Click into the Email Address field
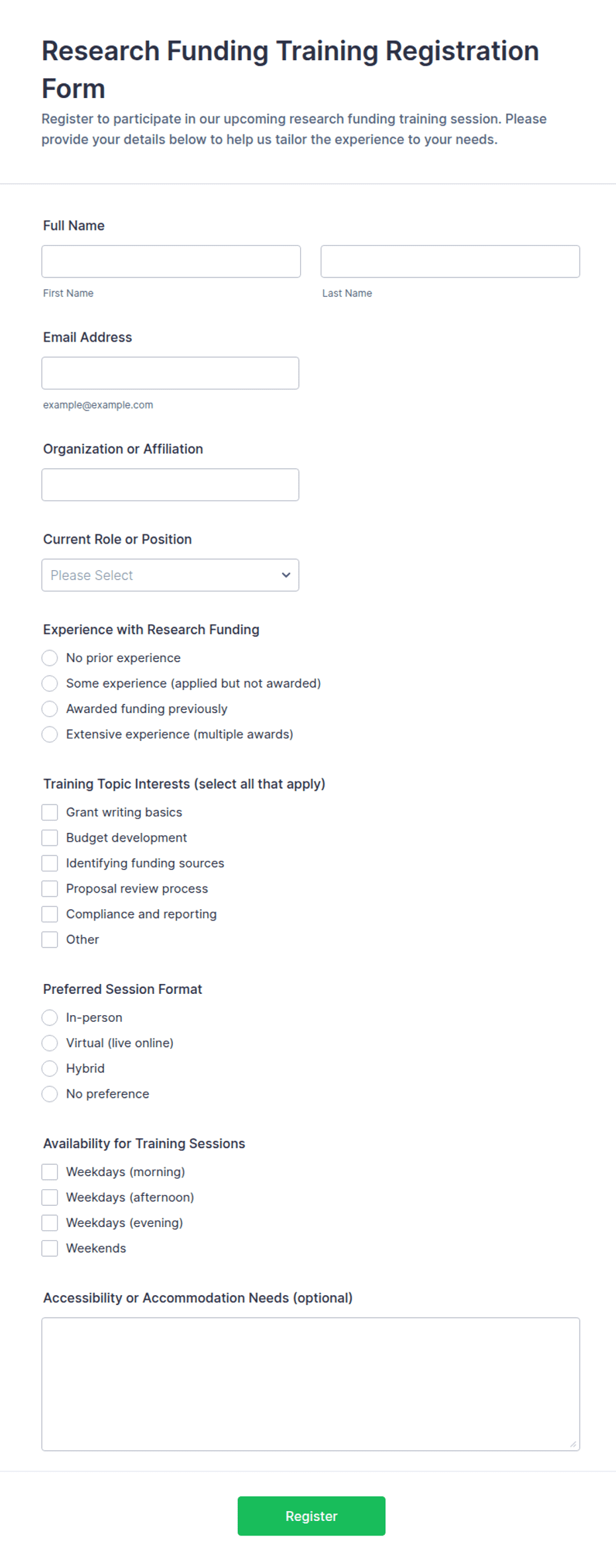The image size is (616, 1568). (x=170, y=373)
